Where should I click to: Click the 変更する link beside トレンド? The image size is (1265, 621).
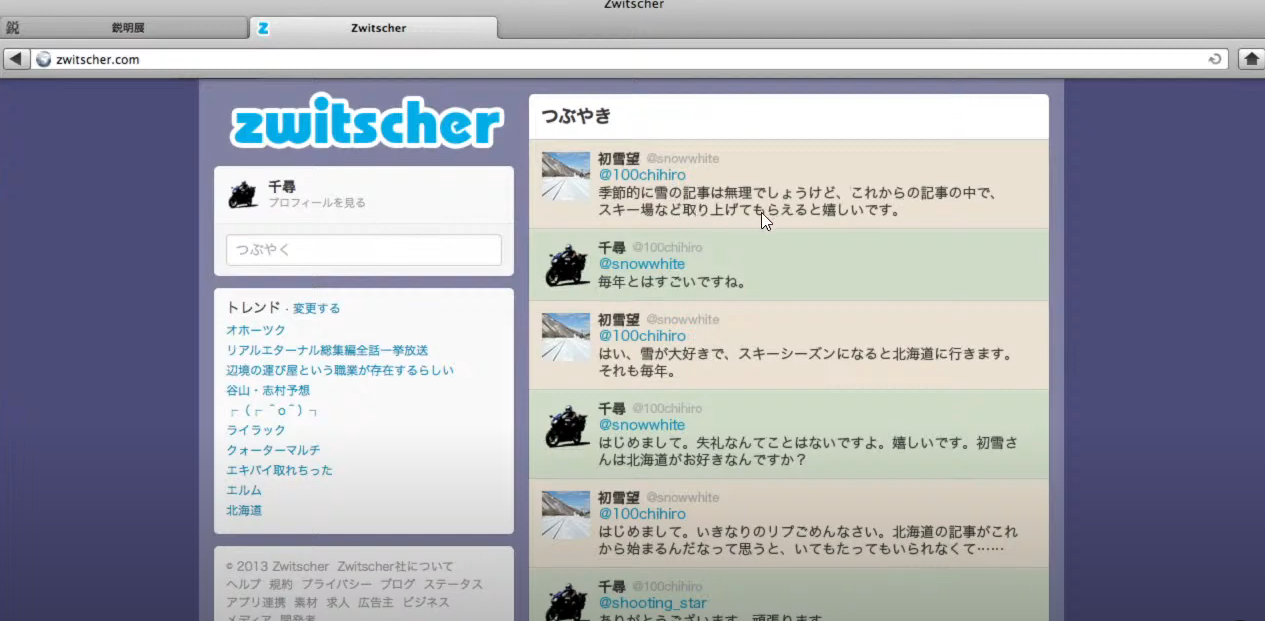[316, 308]
